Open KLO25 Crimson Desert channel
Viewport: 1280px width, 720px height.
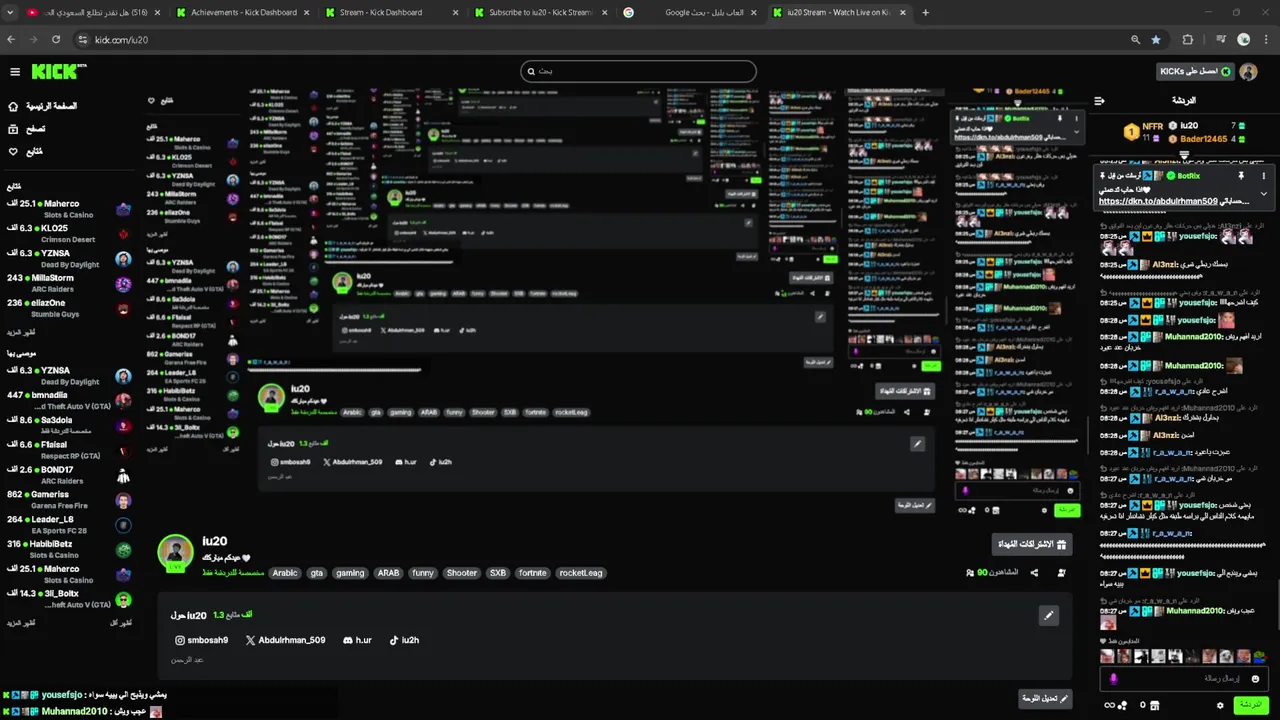pos(68,234)
